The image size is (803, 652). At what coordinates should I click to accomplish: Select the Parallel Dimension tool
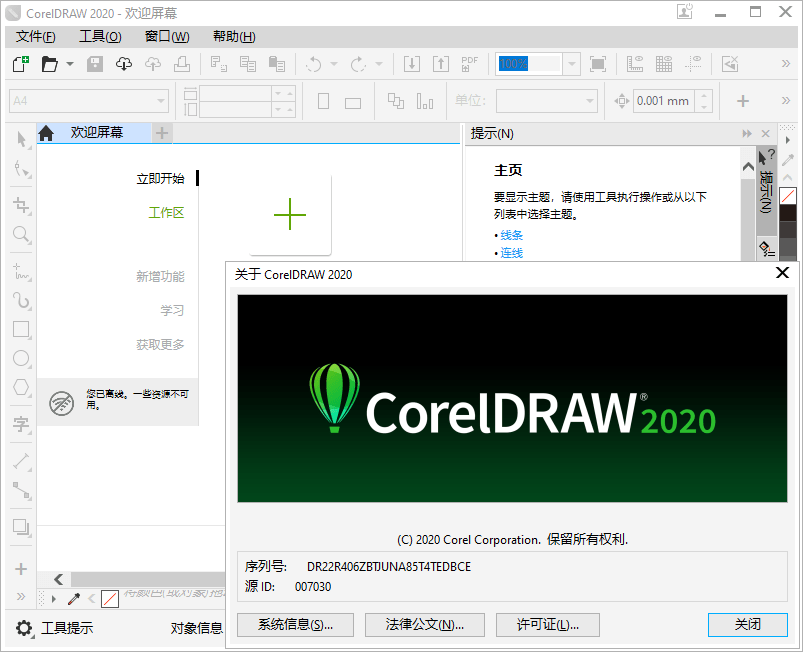point(22,461)
